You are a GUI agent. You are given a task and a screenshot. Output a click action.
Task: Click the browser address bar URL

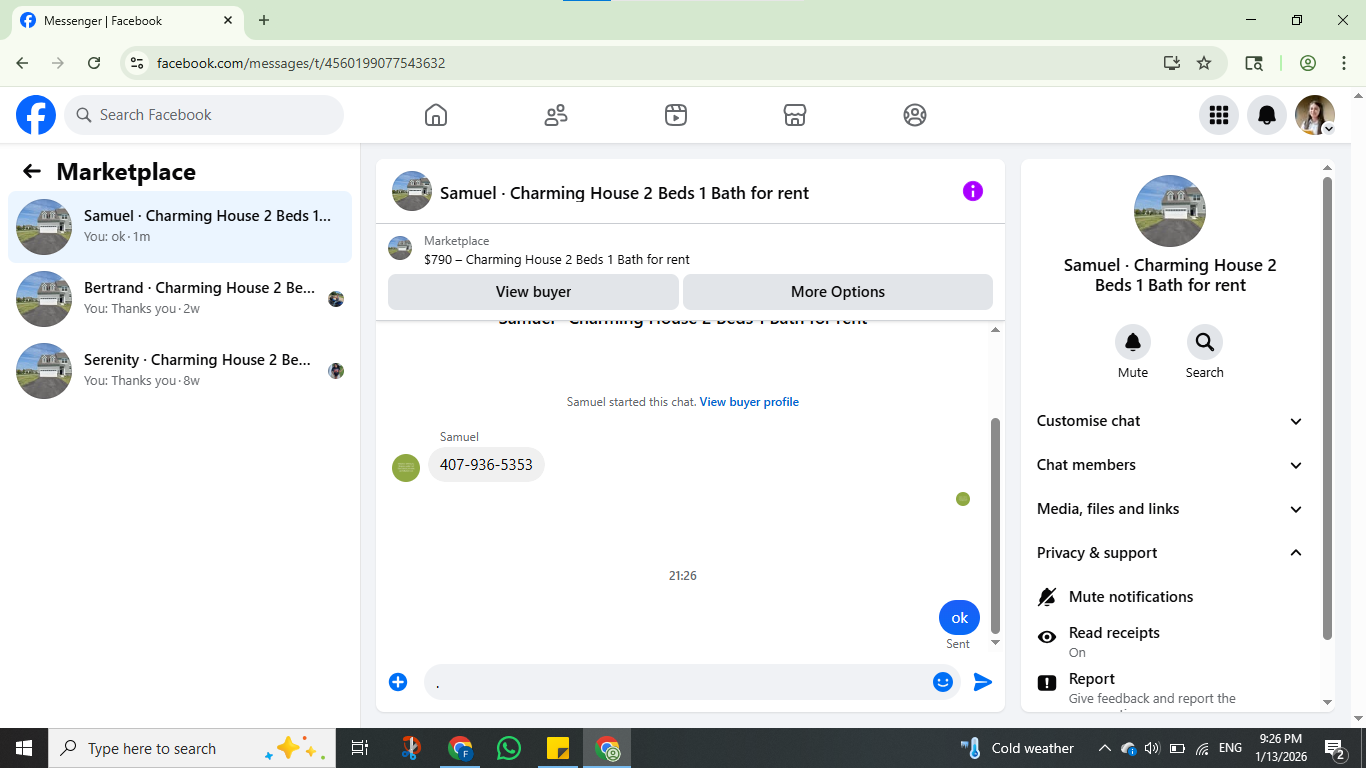pos(301,63)
